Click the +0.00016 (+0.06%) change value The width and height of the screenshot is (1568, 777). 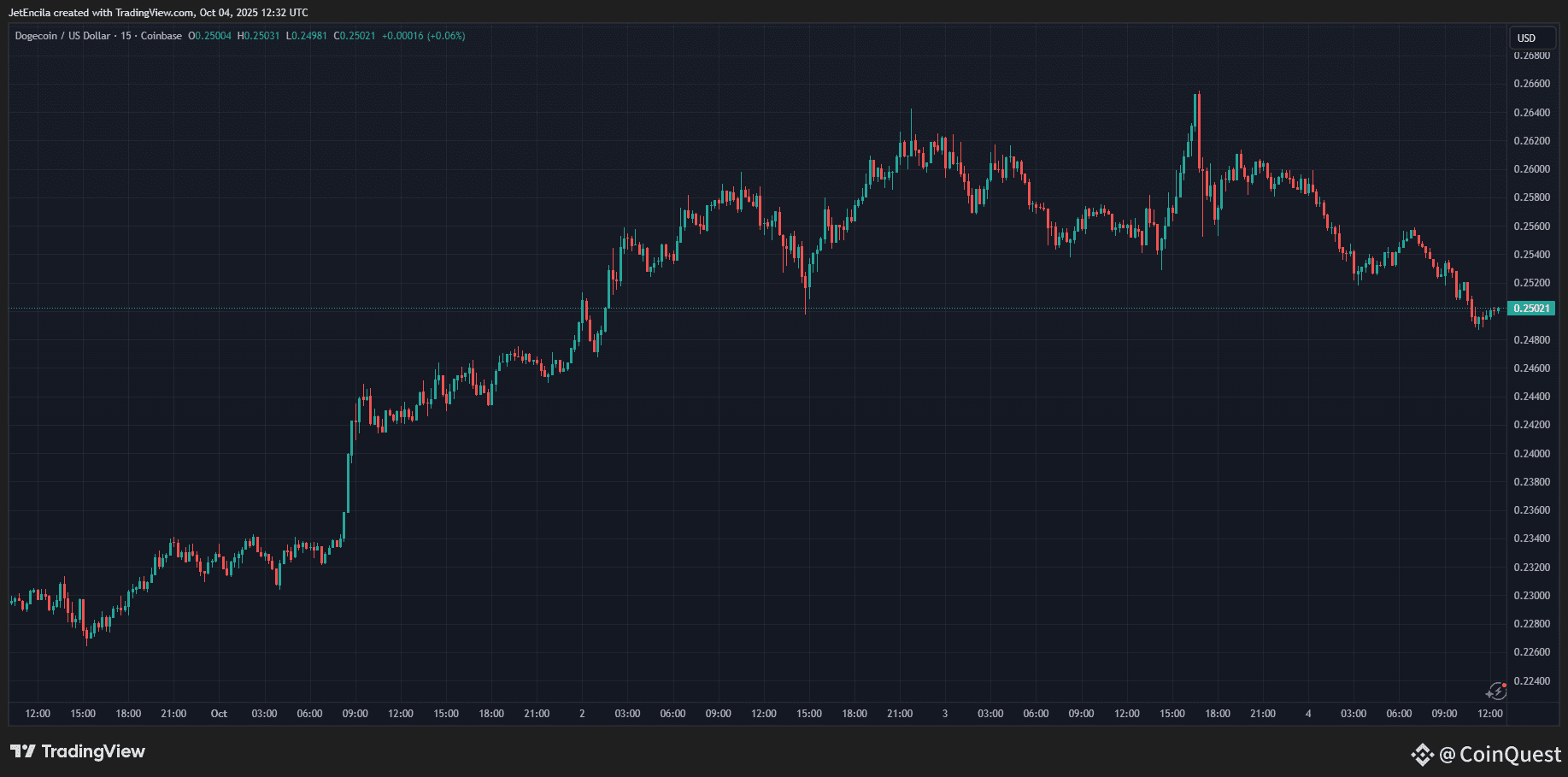[x=423, y=36]
